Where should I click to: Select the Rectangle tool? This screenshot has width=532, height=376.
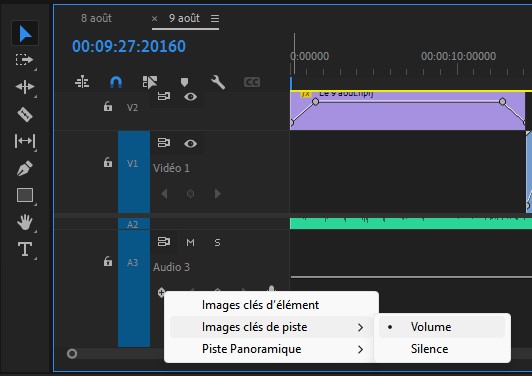coord(25,195)
